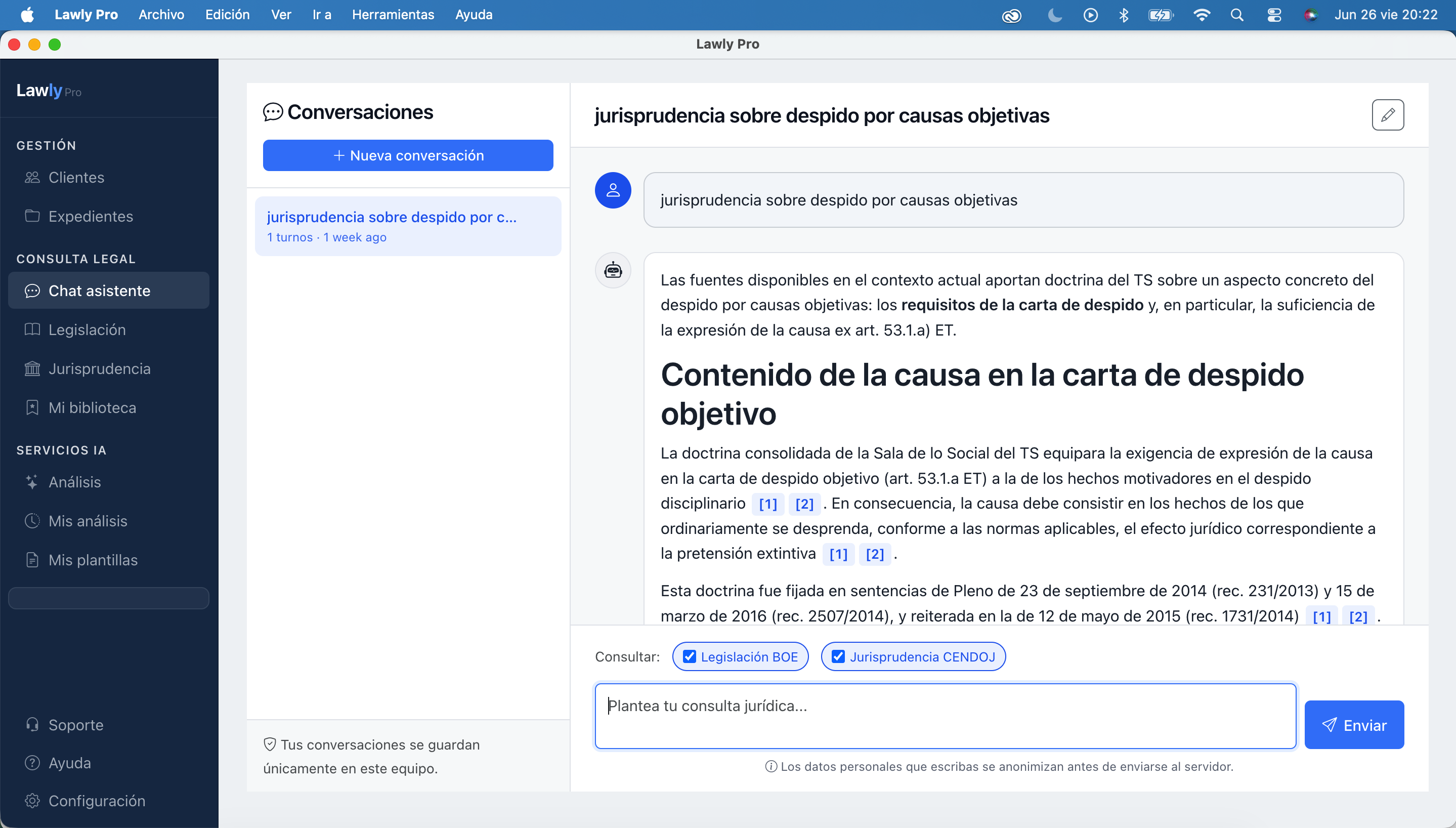Image resolution: width=1456 pixels, height=828 pixels.
Task: Click the Lawly Pro logo
Action: pos(49,91)
